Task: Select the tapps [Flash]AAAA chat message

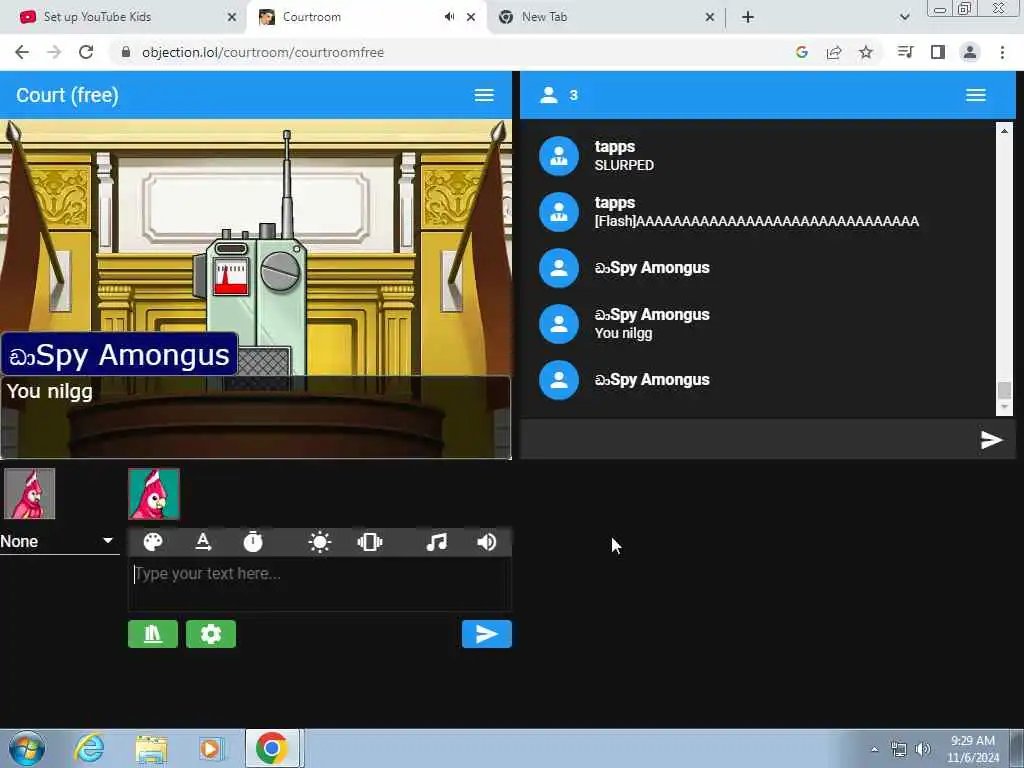Action: pos(756,212)
